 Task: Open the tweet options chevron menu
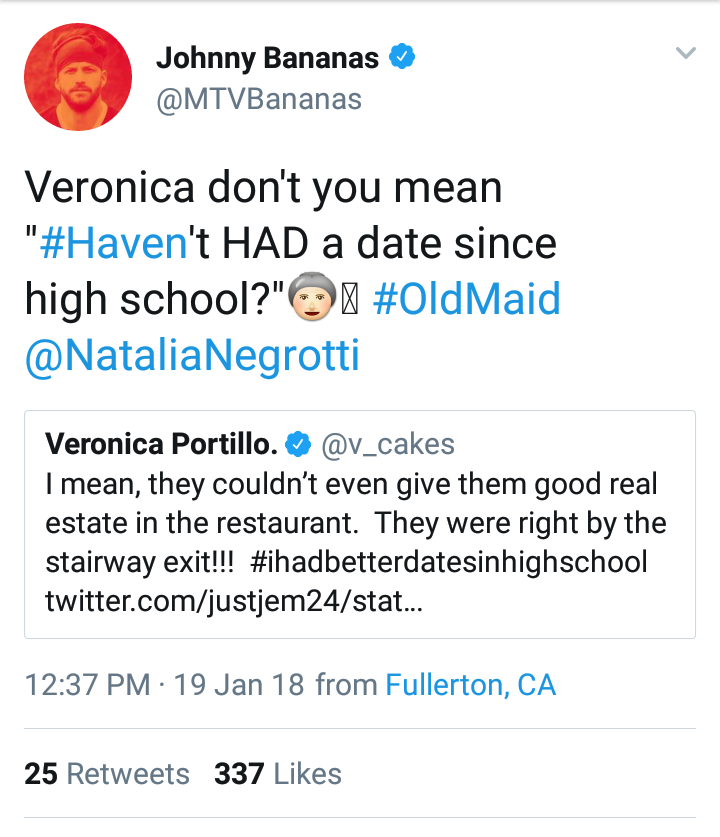coord(685,52)
